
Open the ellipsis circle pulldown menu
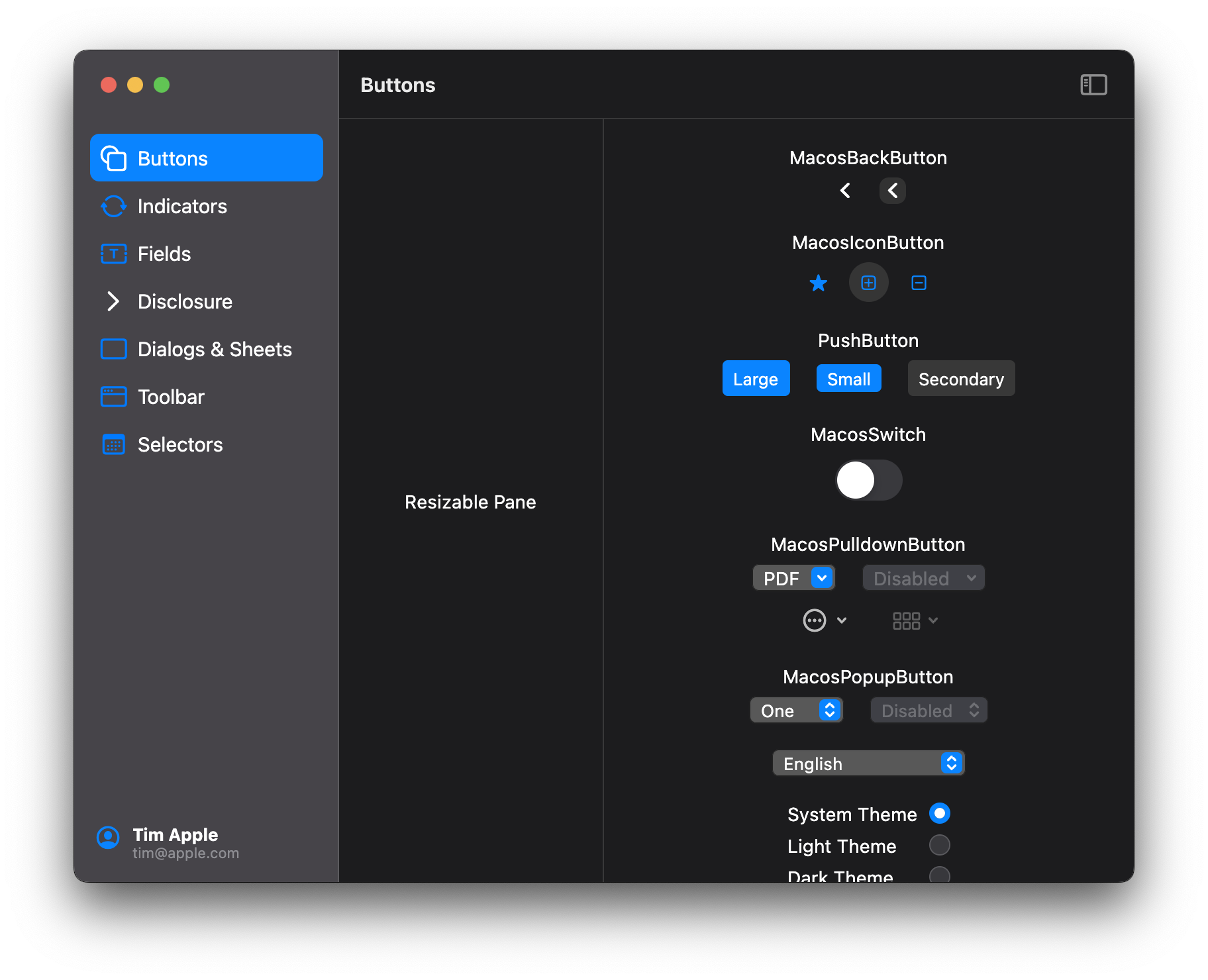[825, 620]
